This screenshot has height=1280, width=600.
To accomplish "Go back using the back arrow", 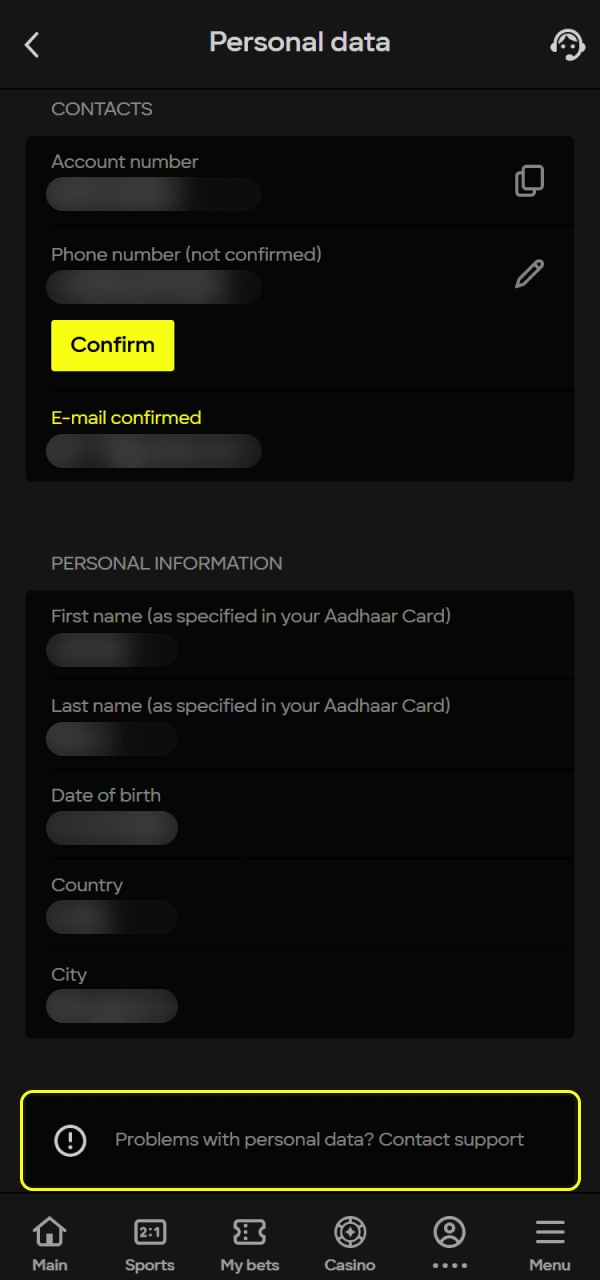I will (31, 44).
